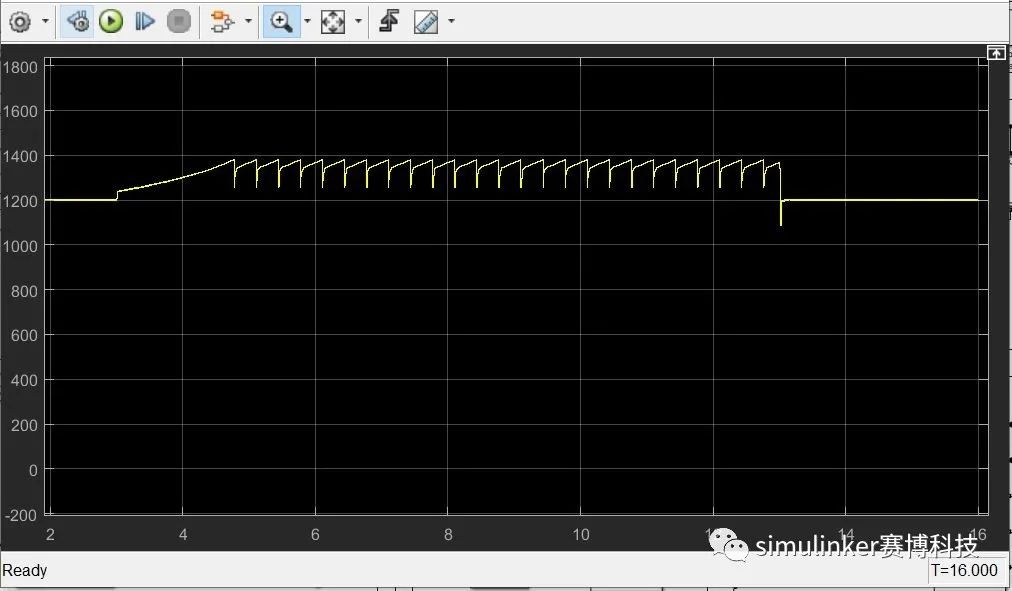The width and height of the screenshot is (1012, 591).
Task: Open the Cursor Measurements ruler tool
Action: [424, 20]
